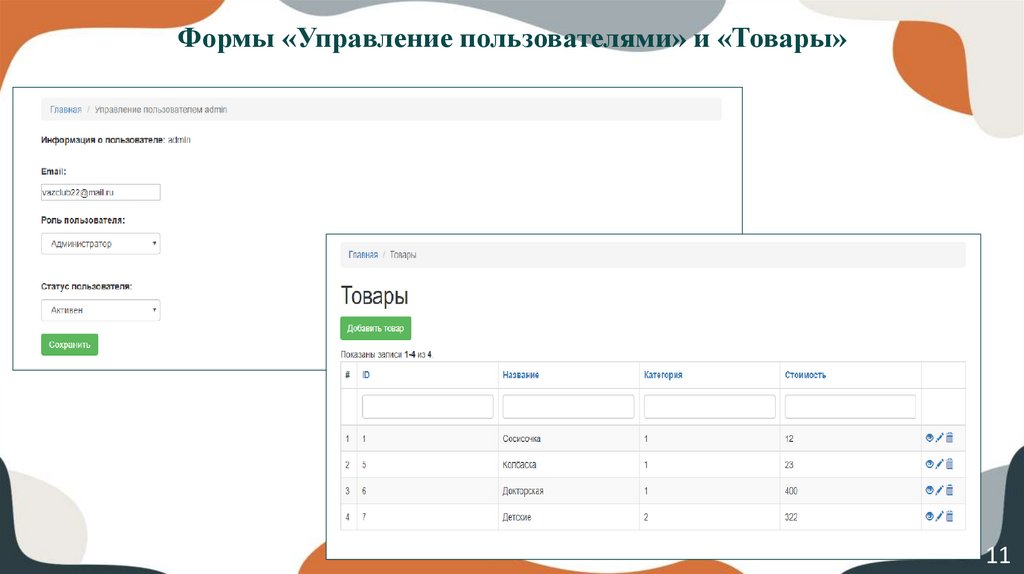The image size is (1024, 574).
Task: Edit product Детские with the pencil icon
Action: [939, 517]
